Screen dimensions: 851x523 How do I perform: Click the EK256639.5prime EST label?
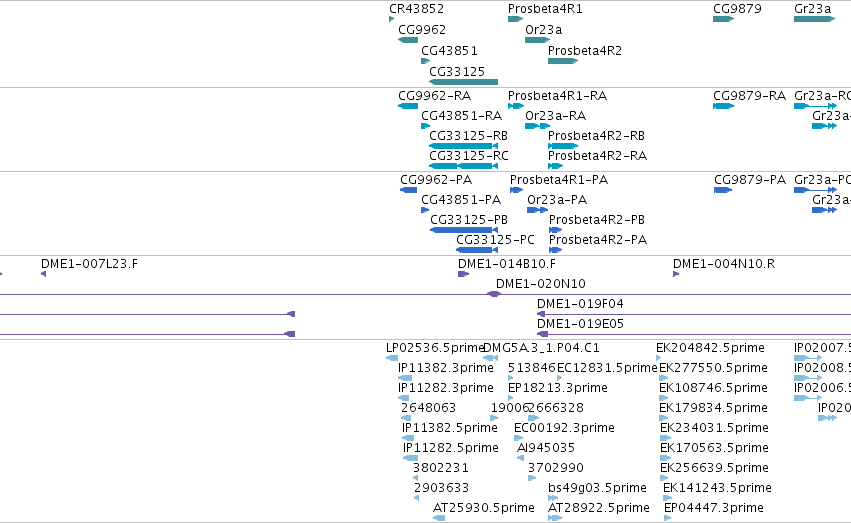(x=714, y=469)
